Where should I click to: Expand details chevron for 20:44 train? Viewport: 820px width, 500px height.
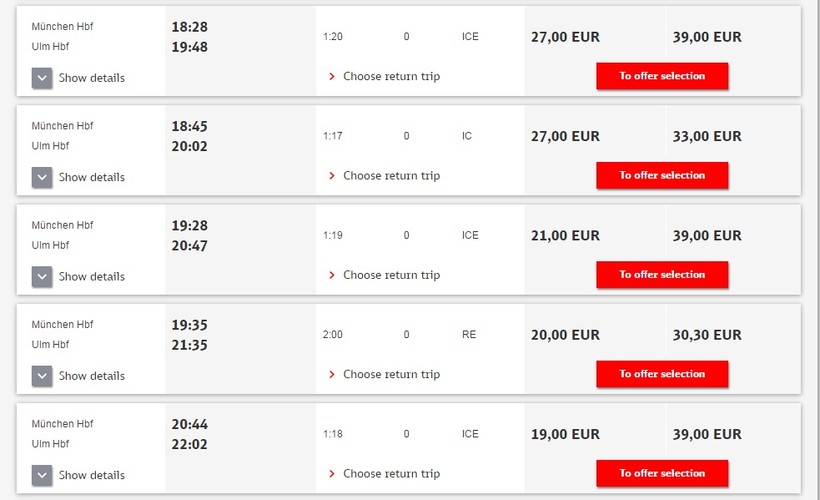42,475
